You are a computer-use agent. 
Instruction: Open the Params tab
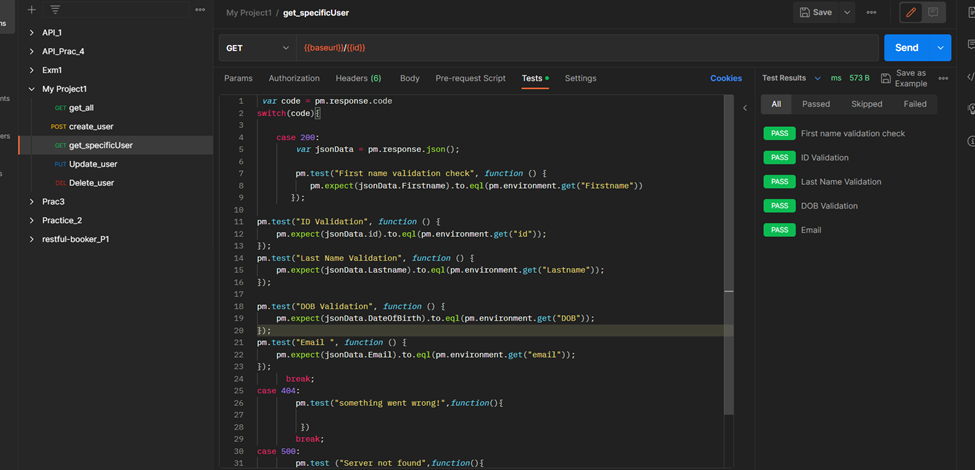(x=238, y=78)
